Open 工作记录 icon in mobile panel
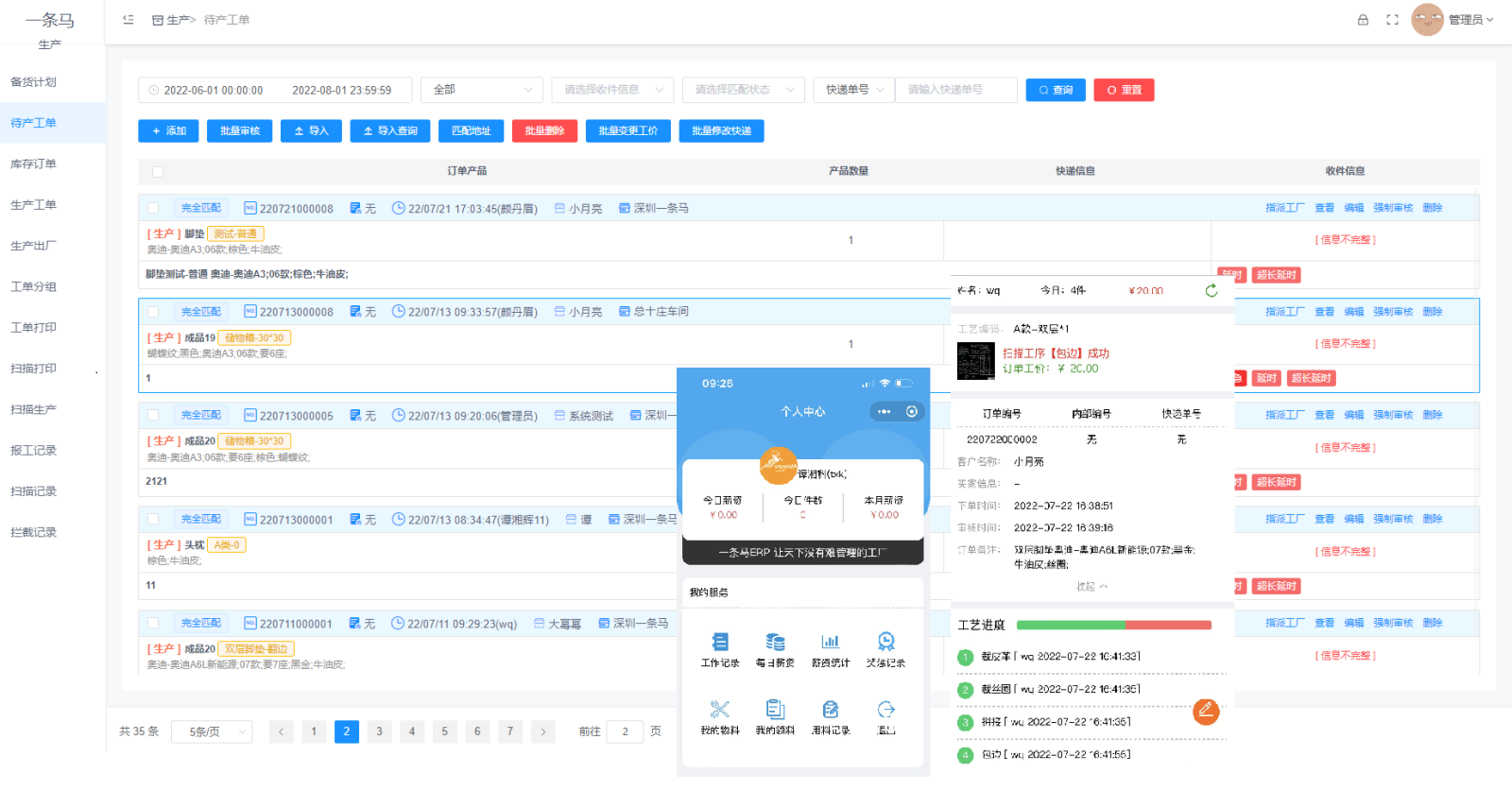 720,642
